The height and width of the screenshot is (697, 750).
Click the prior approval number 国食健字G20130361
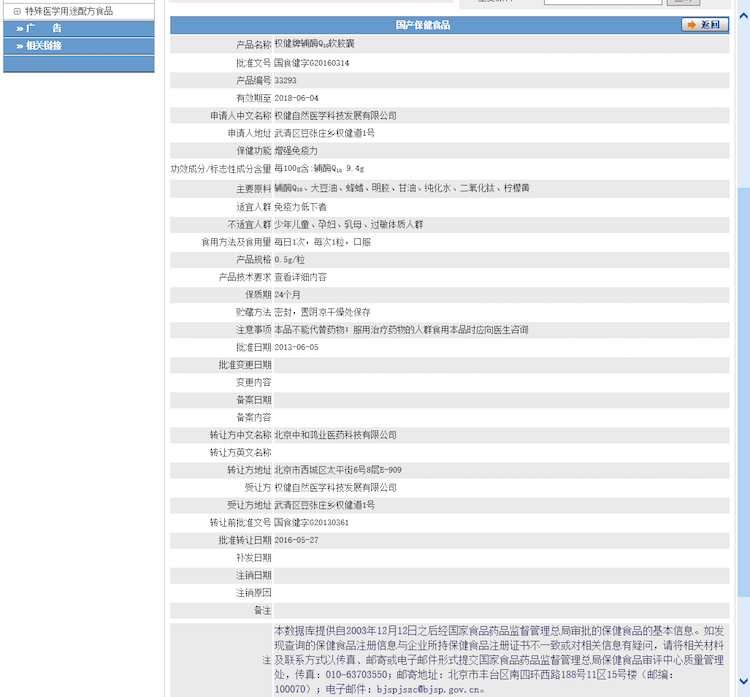click(x=312, y=523)
